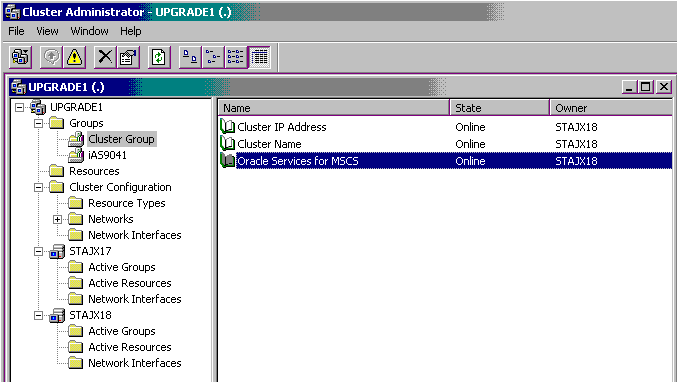677x382 pixels.
Task: Switch to Details view
Action: pyautogui.click(x=259, y=57)
